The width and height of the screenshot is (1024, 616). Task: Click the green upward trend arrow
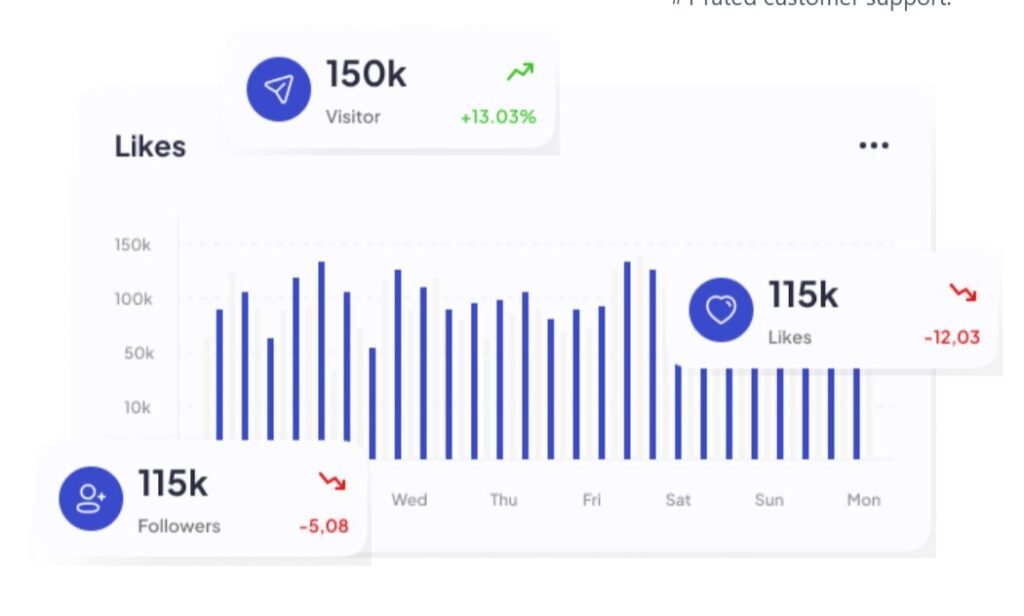click(x=520, y=71)
